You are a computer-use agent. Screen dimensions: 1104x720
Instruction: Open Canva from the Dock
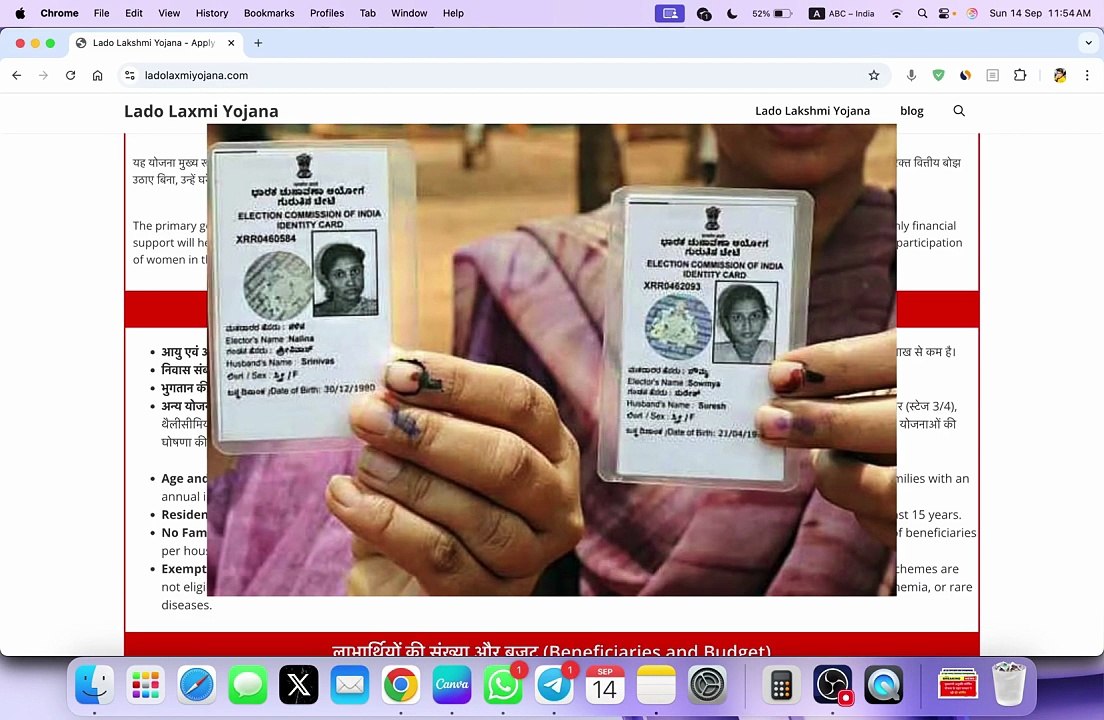452,684
